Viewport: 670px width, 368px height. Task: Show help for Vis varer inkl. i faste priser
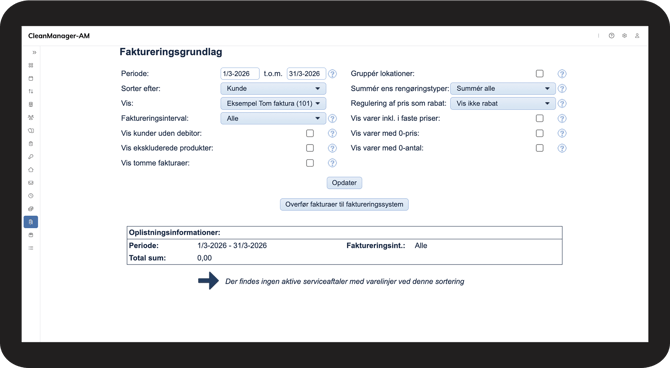(x=562, y=118)
